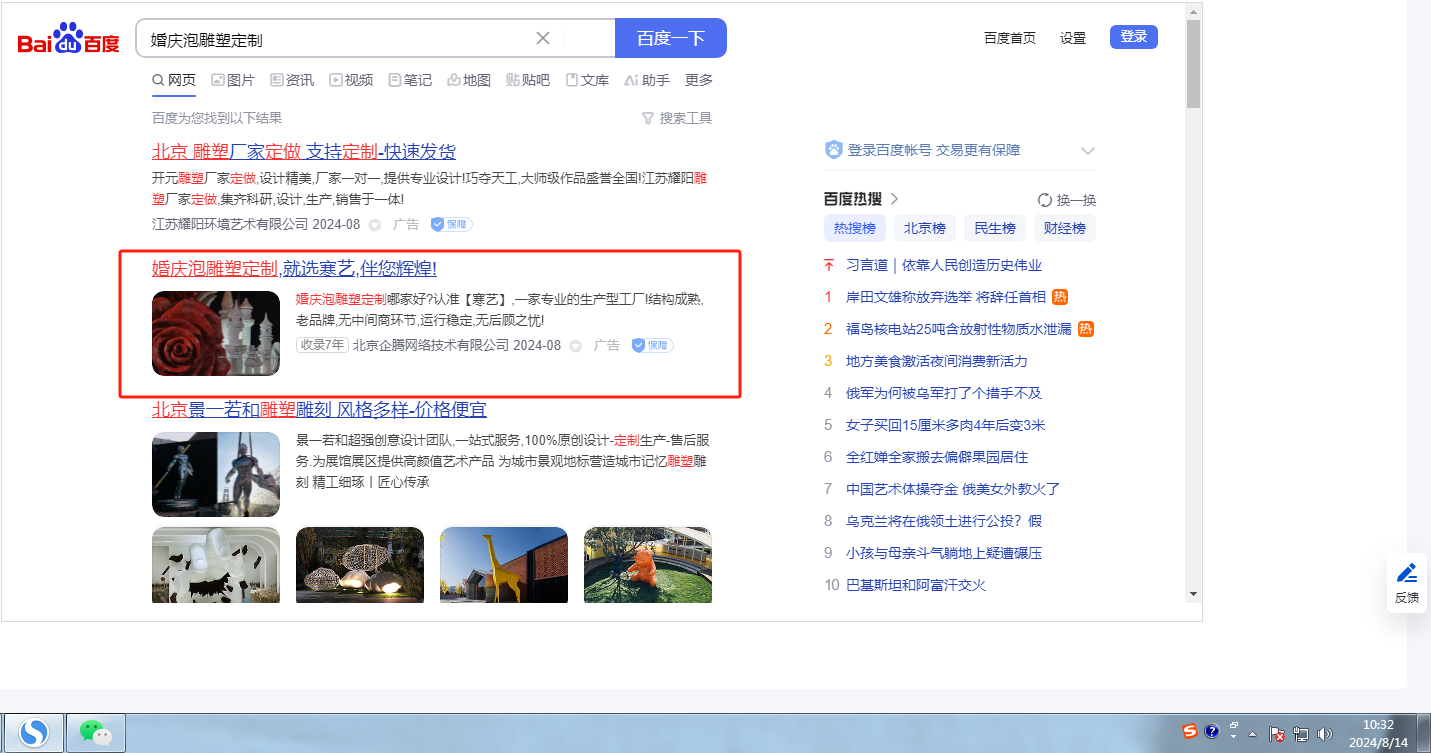The image size is (1431, 753).
Task: Switch to the 财经榜 tab
Action: pyautogui.click(x=1065, y=228)
